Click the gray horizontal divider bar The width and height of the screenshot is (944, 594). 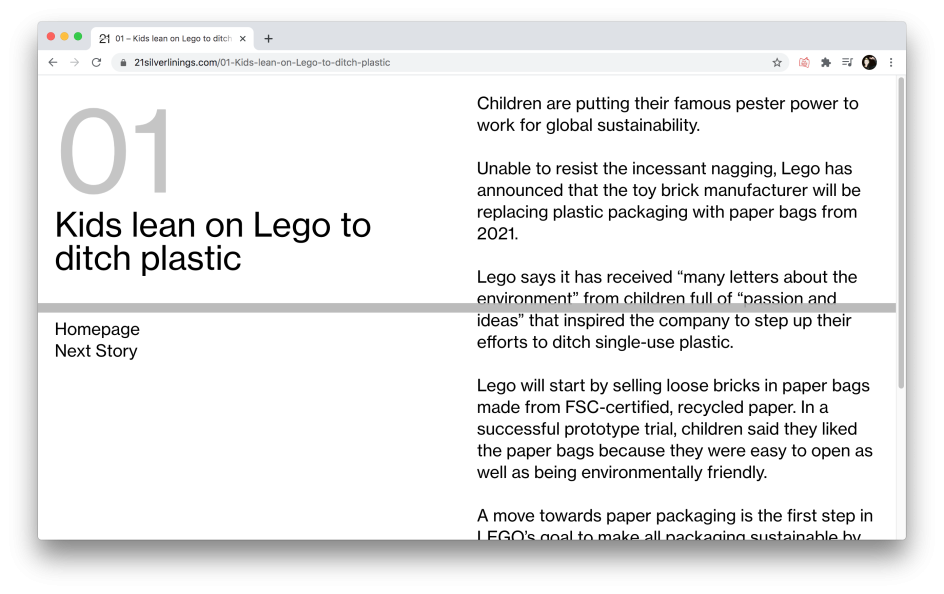[250, 308]
